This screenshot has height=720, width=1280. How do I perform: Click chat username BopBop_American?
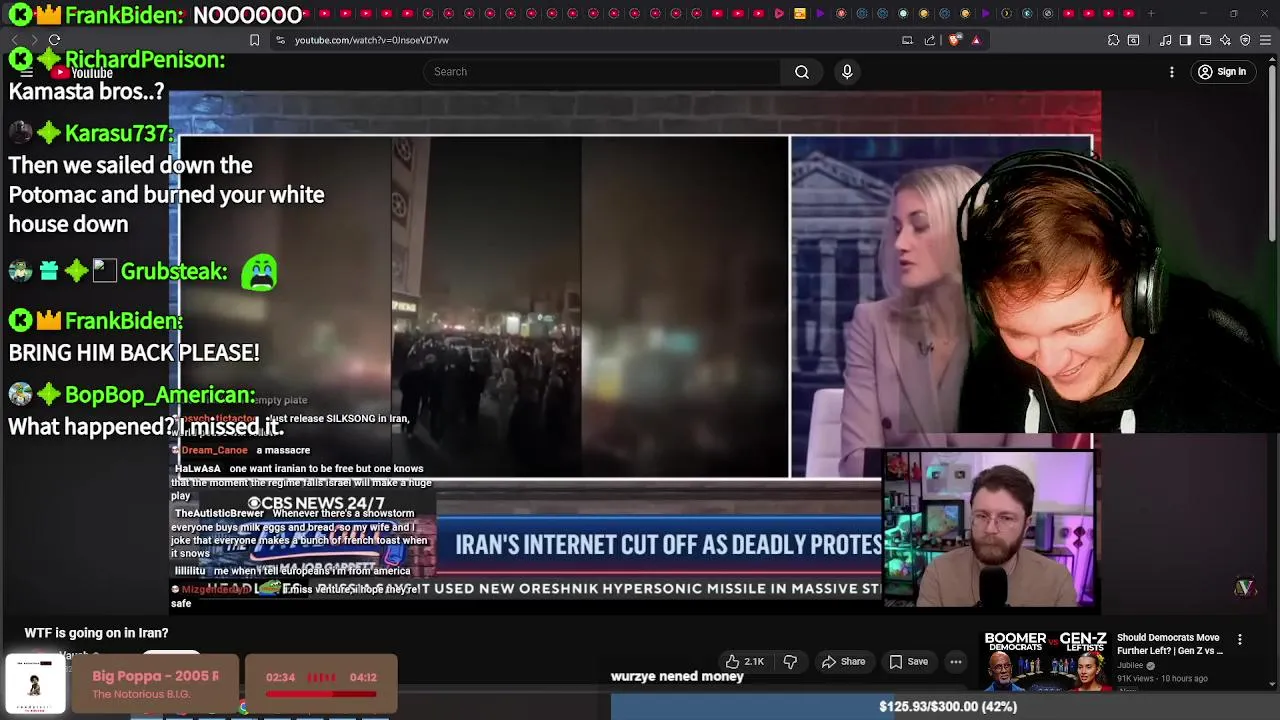click(x=160, y=395)
